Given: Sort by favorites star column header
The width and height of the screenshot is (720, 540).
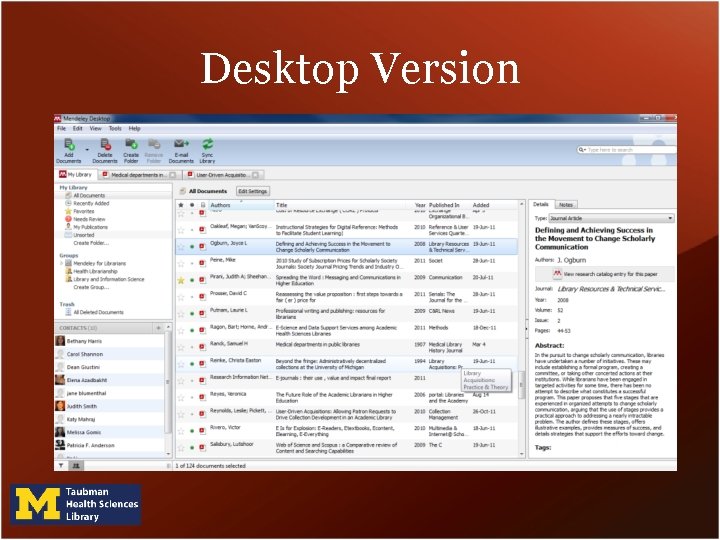Looking at the screenshot, I should pyautogui.click(x=181, y=205).
